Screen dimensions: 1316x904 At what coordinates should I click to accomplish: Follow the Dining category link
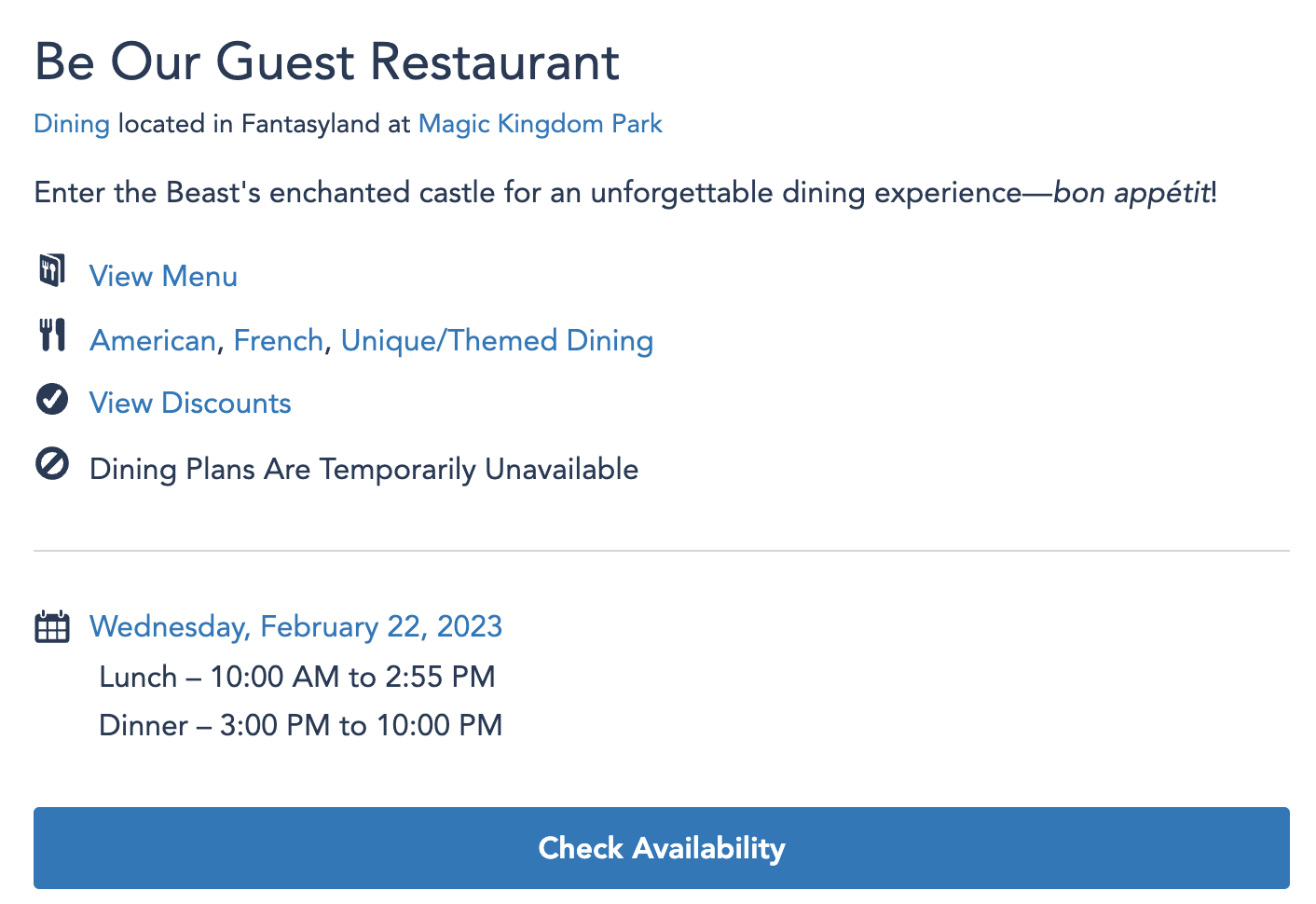tap(72, 124)
